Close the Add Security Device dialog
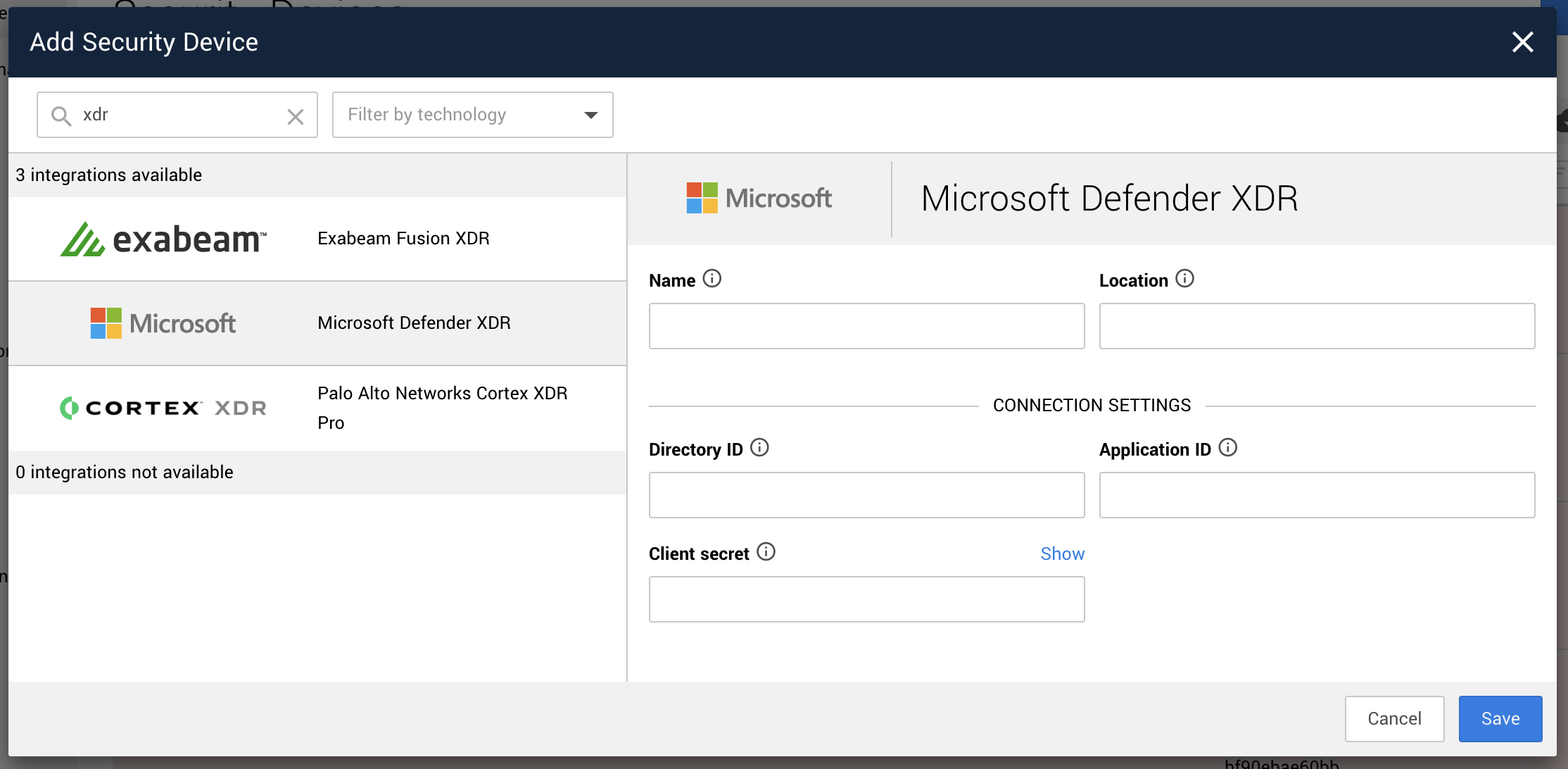 [x=1522, y=42]
